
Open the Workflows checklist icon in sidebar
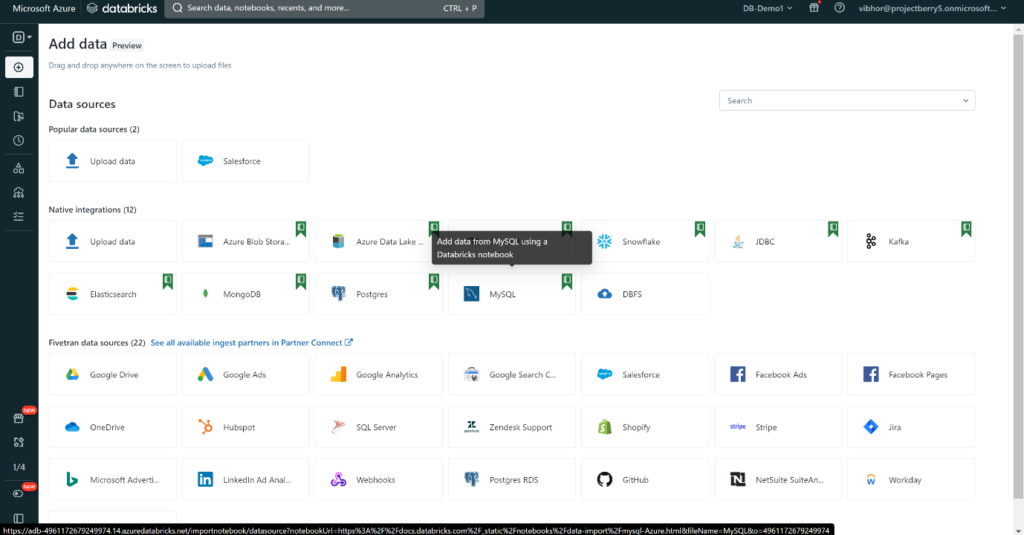click(x=19, y=216)
